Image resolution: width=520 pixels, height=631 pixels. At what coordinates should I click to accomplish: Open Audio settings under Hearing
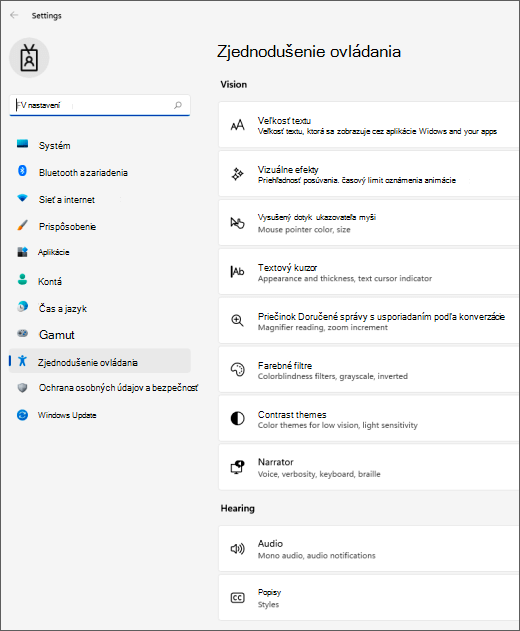click(x=369, y=549)
